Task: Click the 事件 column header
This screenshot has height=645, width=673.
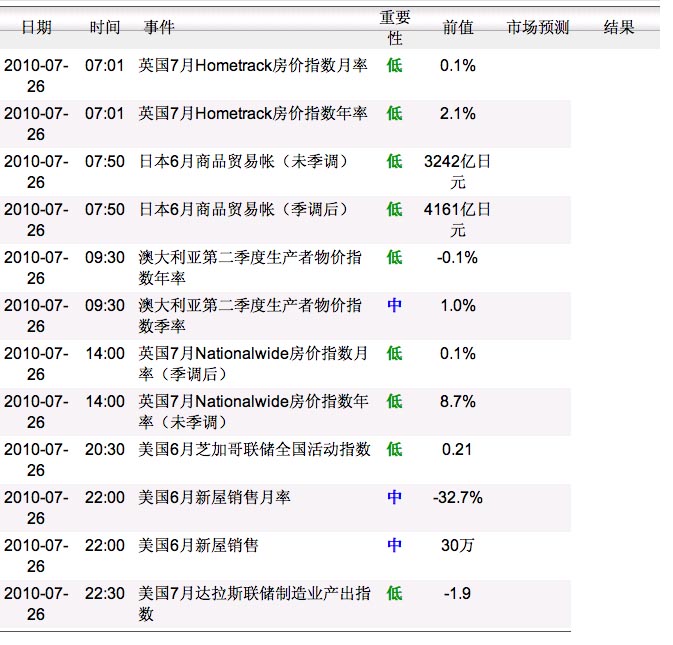Action: [159, 27]
